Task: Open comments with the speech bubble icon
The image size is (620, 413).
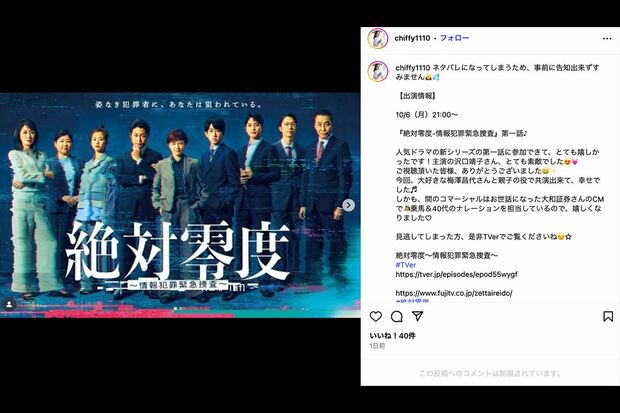Action: click(x=397, y=316)
